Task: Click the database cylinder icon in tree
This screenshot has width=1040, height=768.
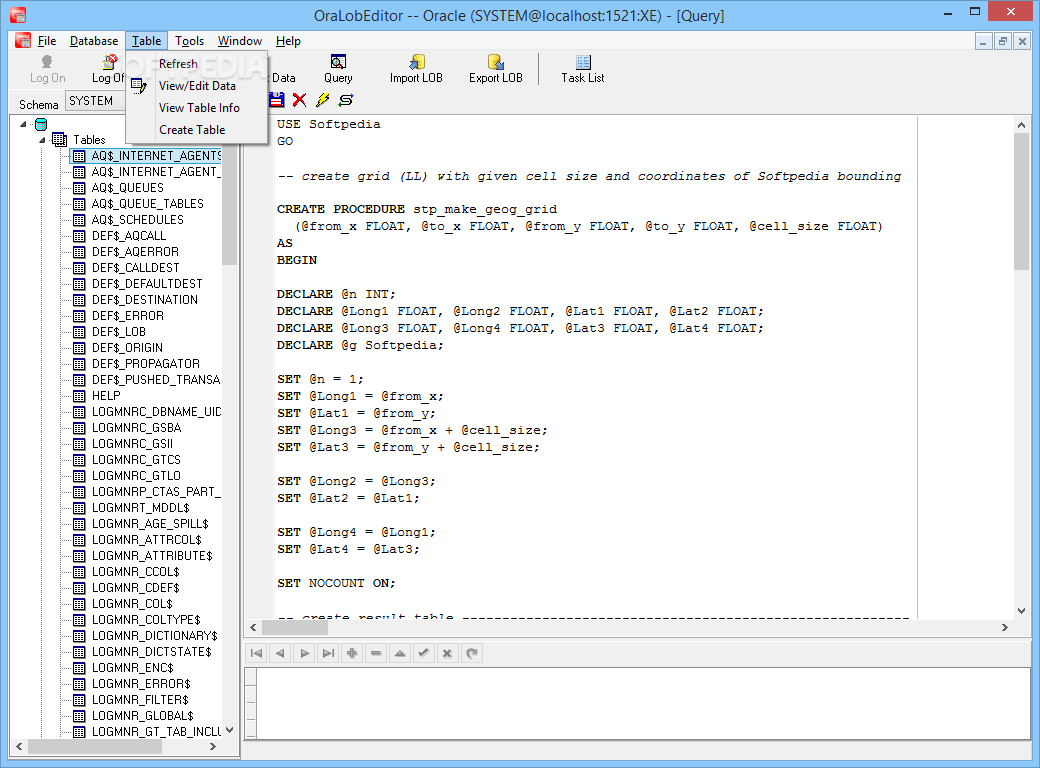Action: [41, 124]
